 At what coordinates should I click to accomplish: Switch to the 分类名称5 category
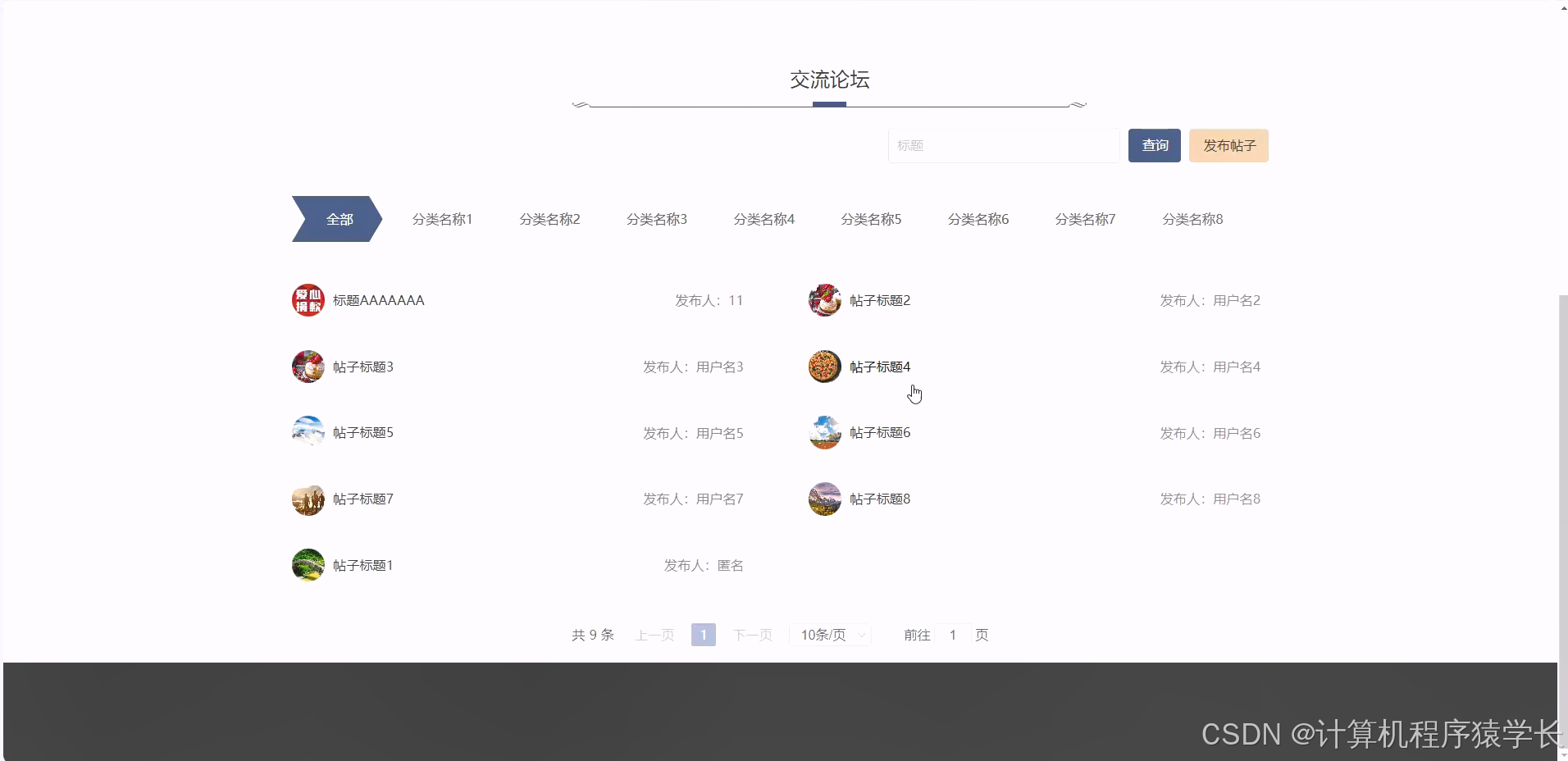(x=871, y=218)
